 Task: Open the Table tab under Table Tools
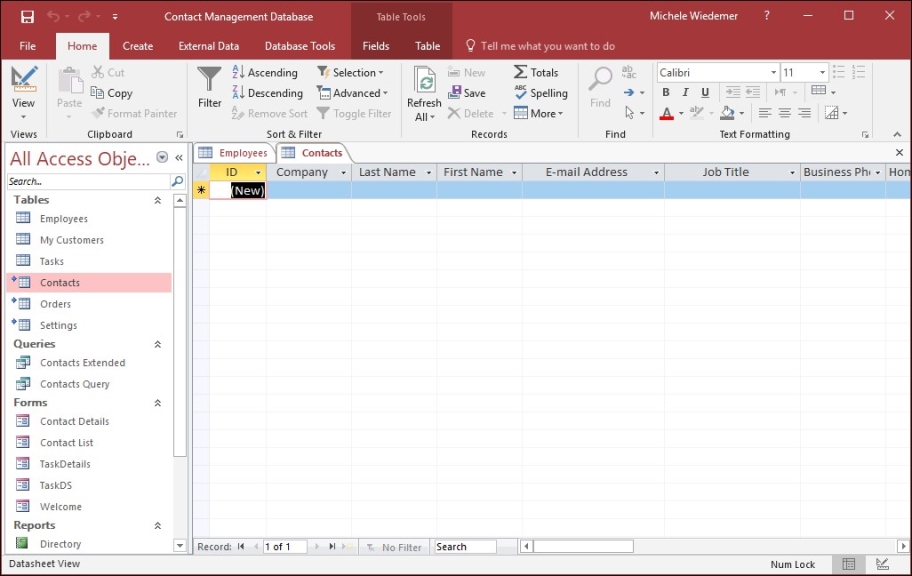point(428,46)
